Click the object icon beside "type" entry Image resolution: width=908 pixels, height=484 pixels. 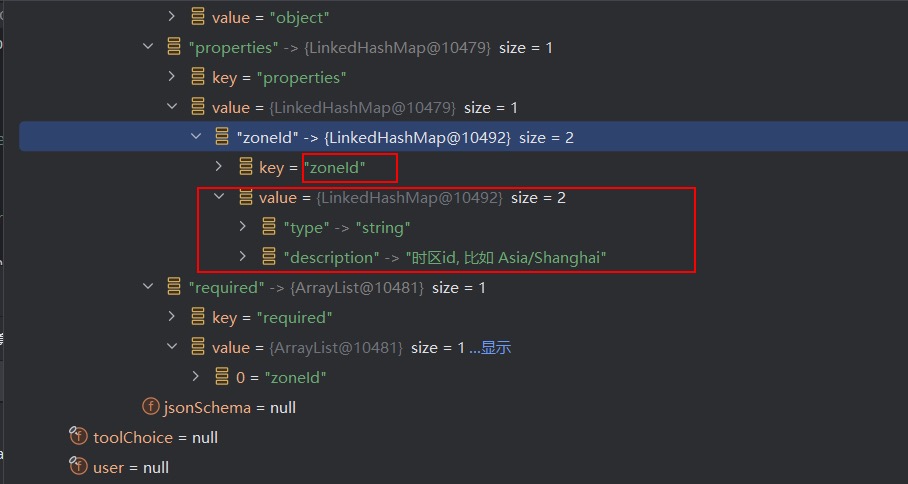coord(269,228)
